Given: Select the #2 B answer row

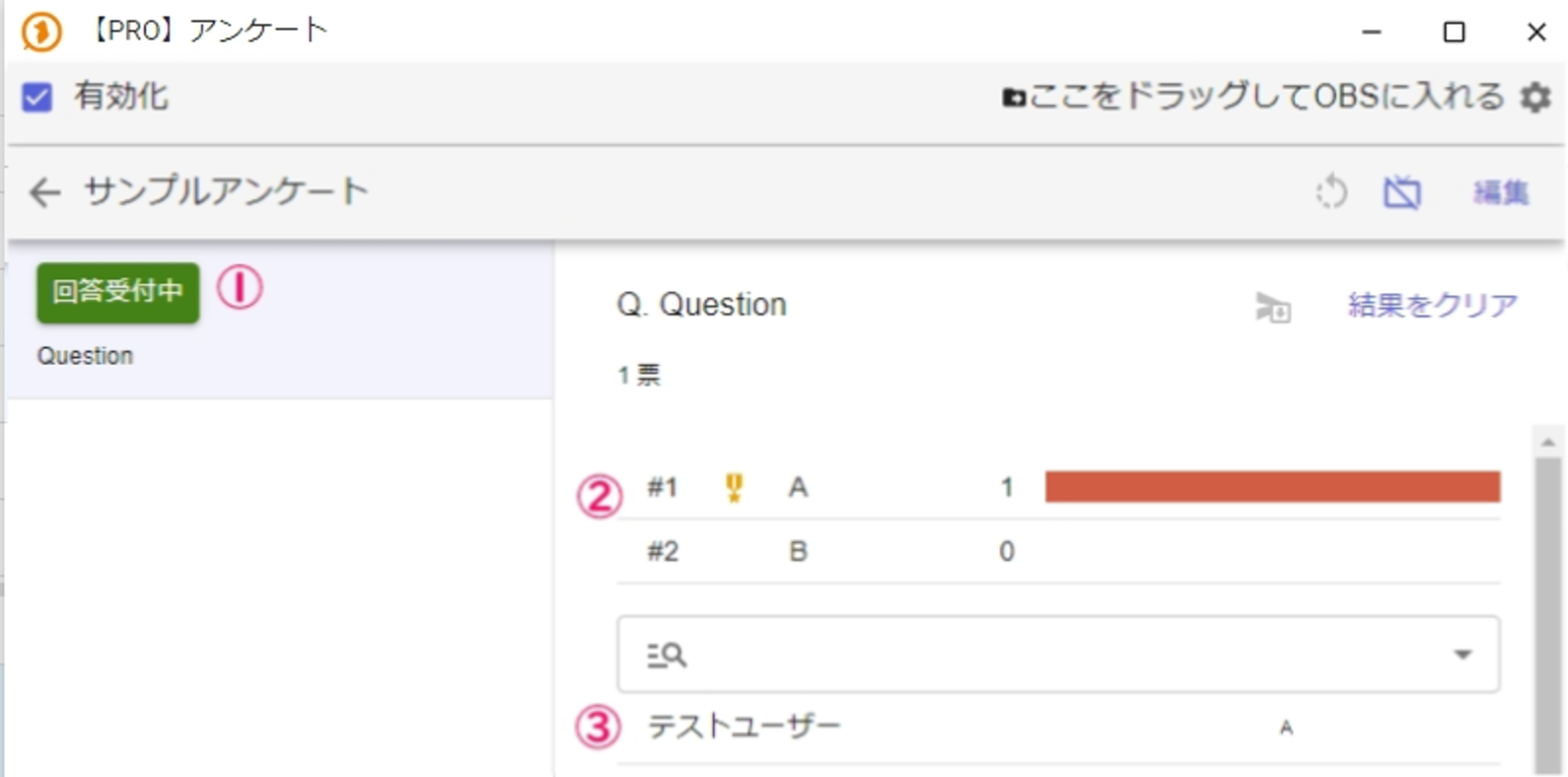Looking at the screenshot, I should click(1057, 551).
